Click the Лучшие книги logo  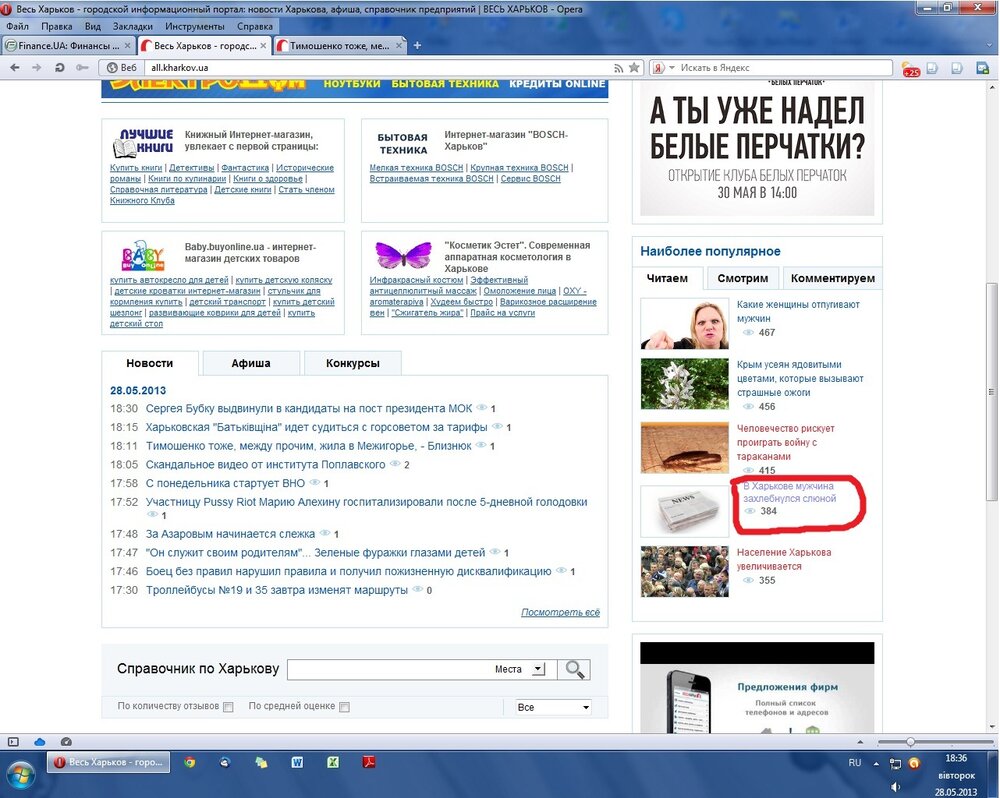(x=143, y=142)
